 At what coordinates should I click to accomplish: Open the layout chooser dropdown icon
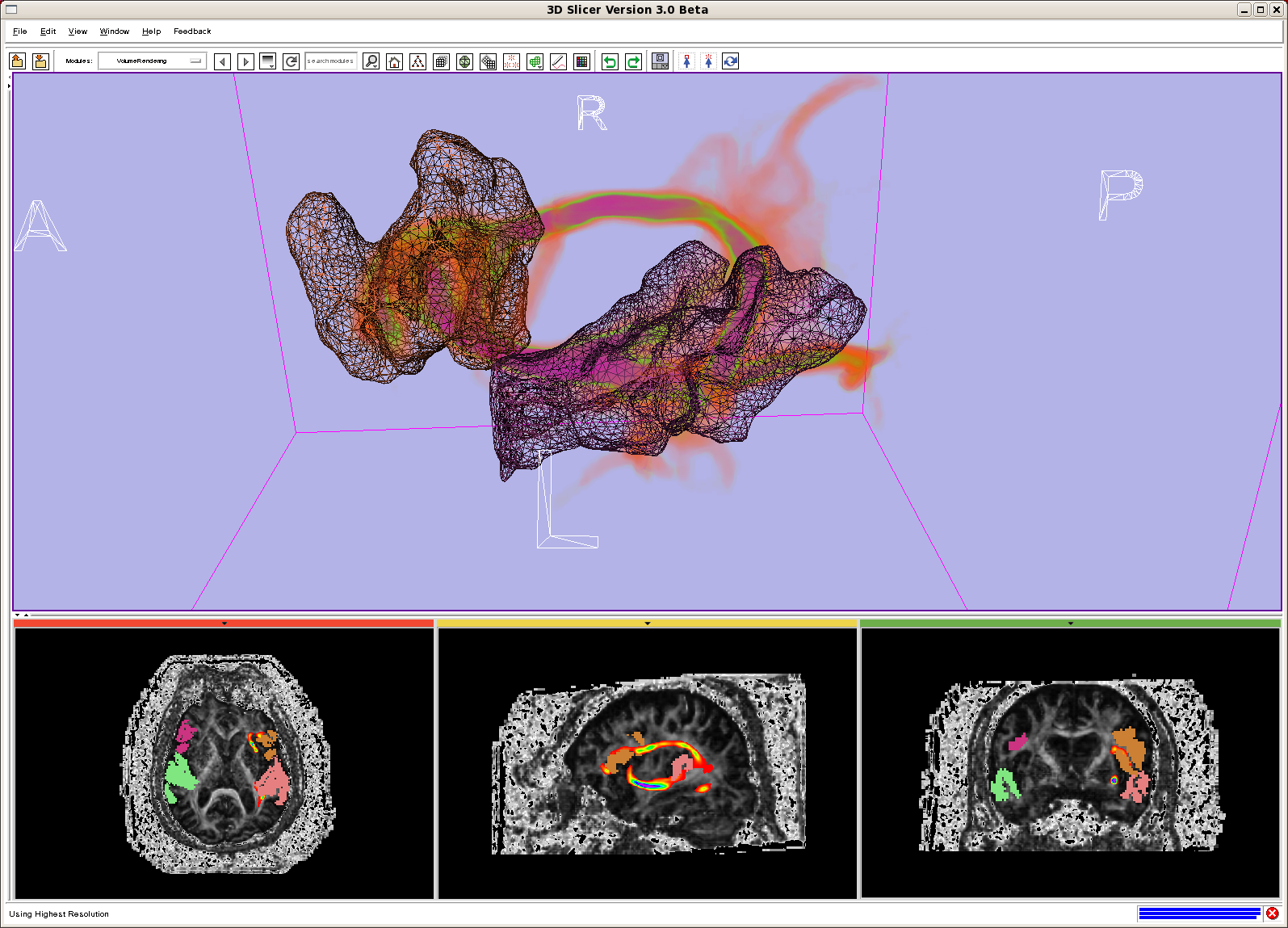pyautogui.click(x=660, y=61)
